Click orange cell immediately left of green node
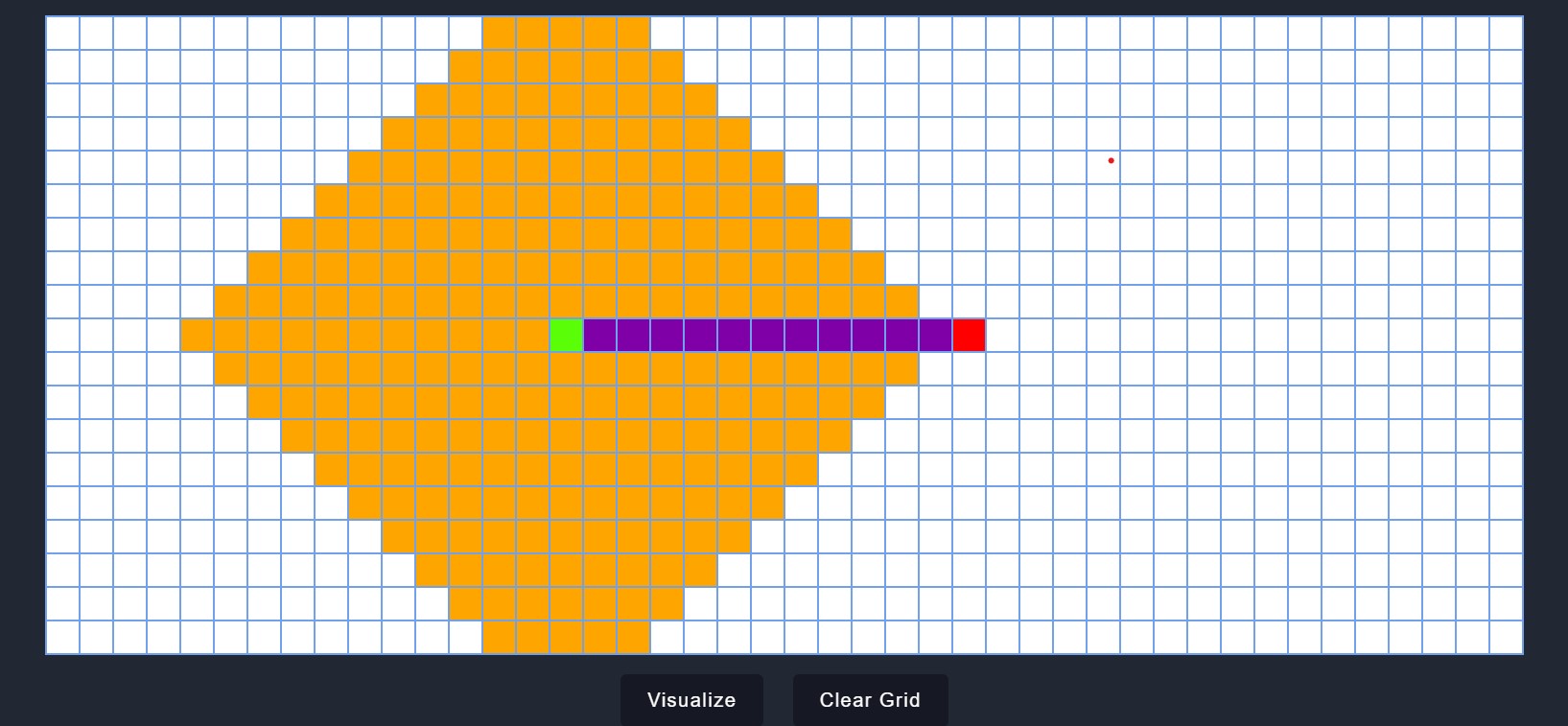1568x726 pixels. pos(533,336)
